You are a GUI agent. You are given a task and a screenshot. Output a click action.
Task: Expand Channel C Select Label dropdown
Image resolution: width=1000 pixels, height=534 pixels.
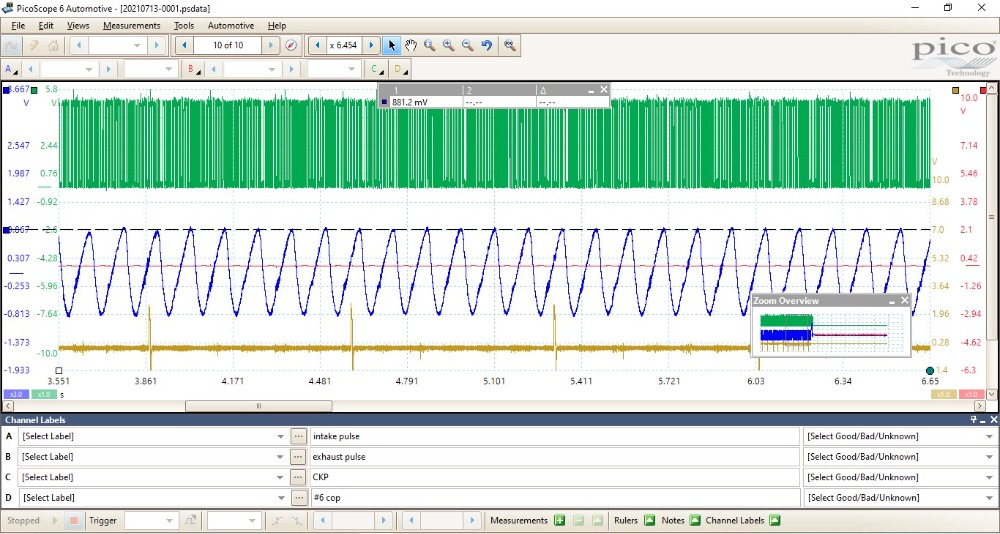(x=281, y=477)
